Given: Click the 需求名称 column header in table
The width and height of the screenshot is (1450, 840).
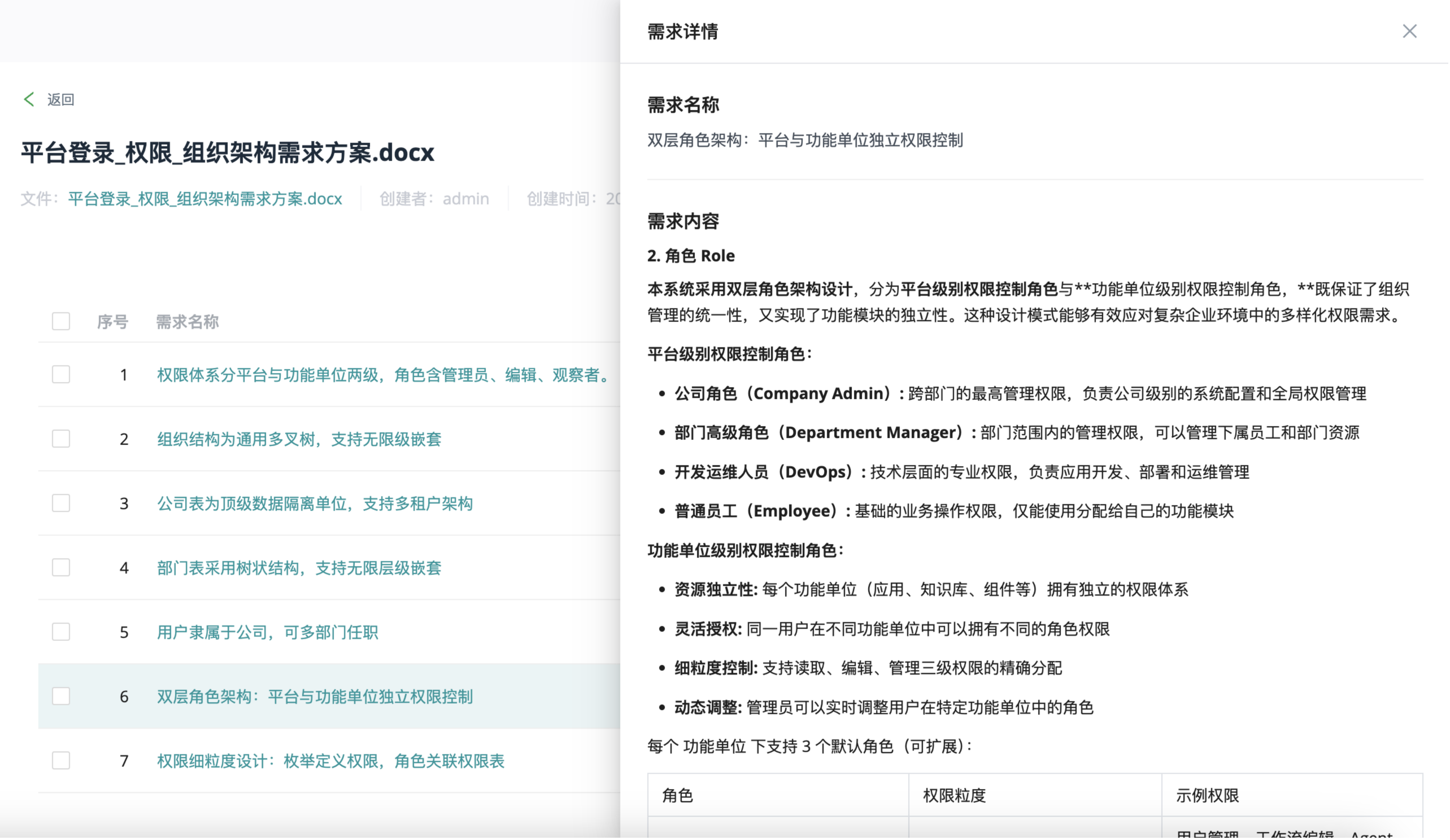Looking at the screenshot, I should tap(188, 322).
